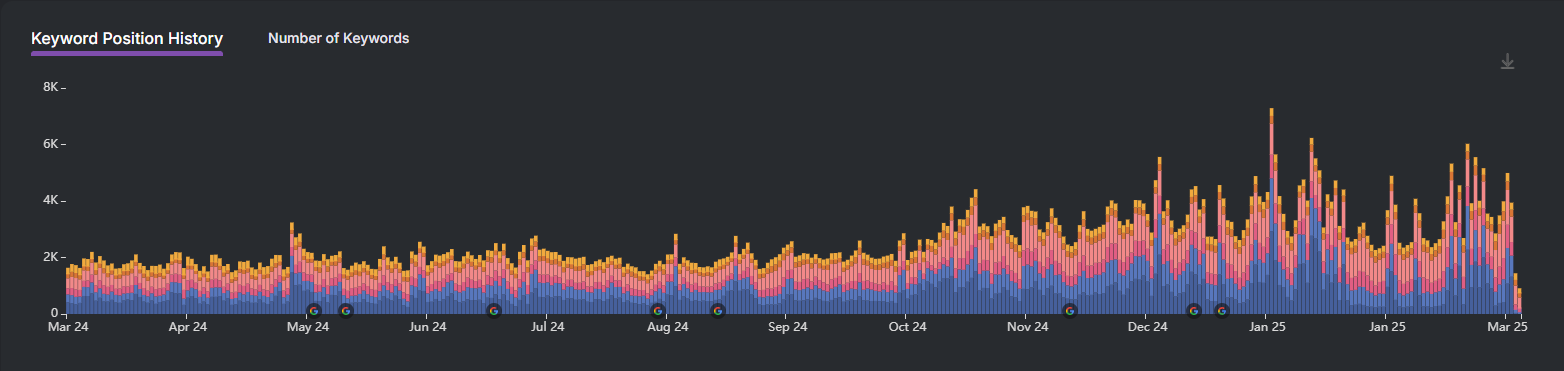This screenshot has width=1564, height=371.
Task: Click the Oct 24 axis label
Action: (907, 327)
